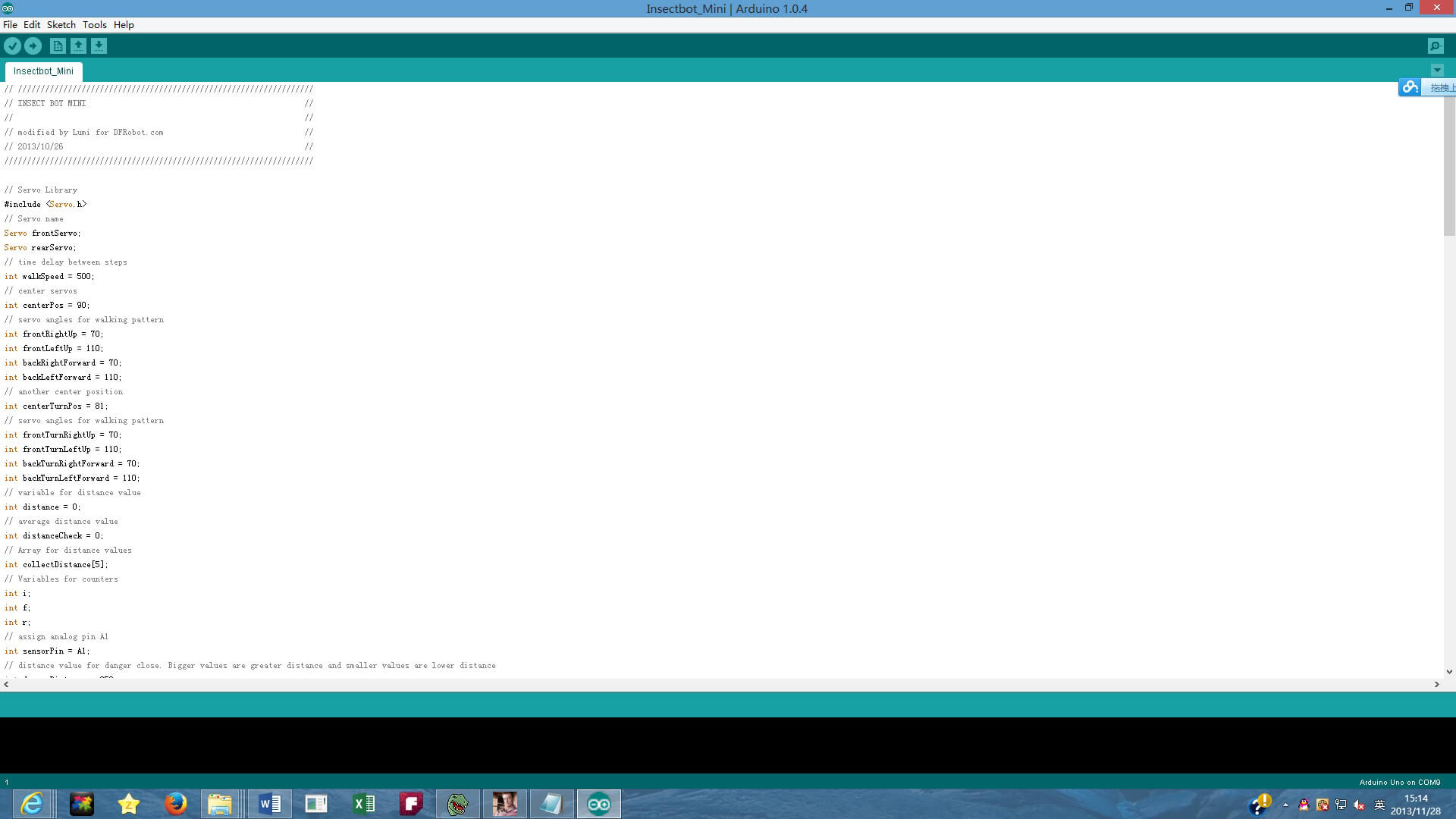Click the muted volume tray icon

[1359, 805]
